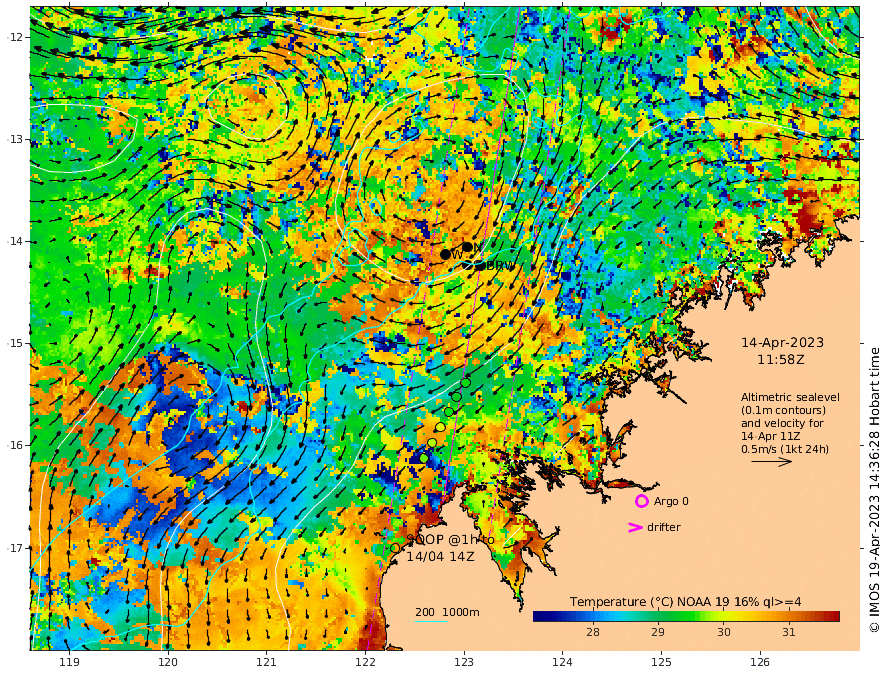Click the 'Altimetric sealevel' text
880x680 pixels.
(790, 397)
